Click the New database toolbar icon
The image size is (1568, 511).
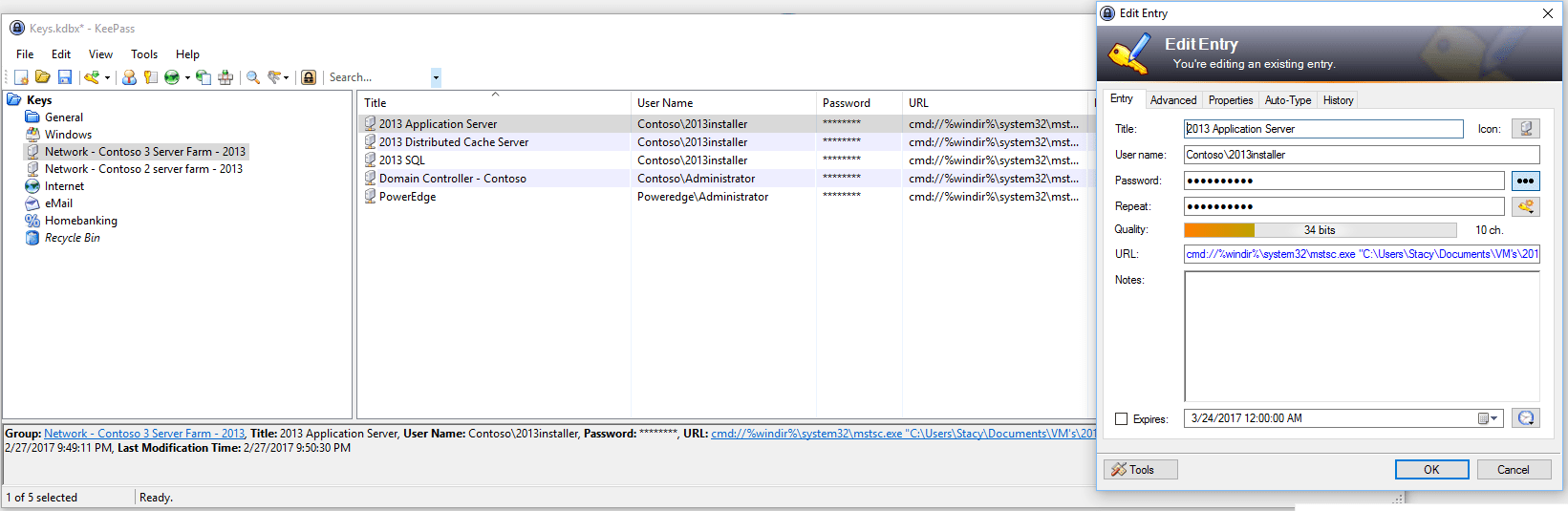(21, 77)
